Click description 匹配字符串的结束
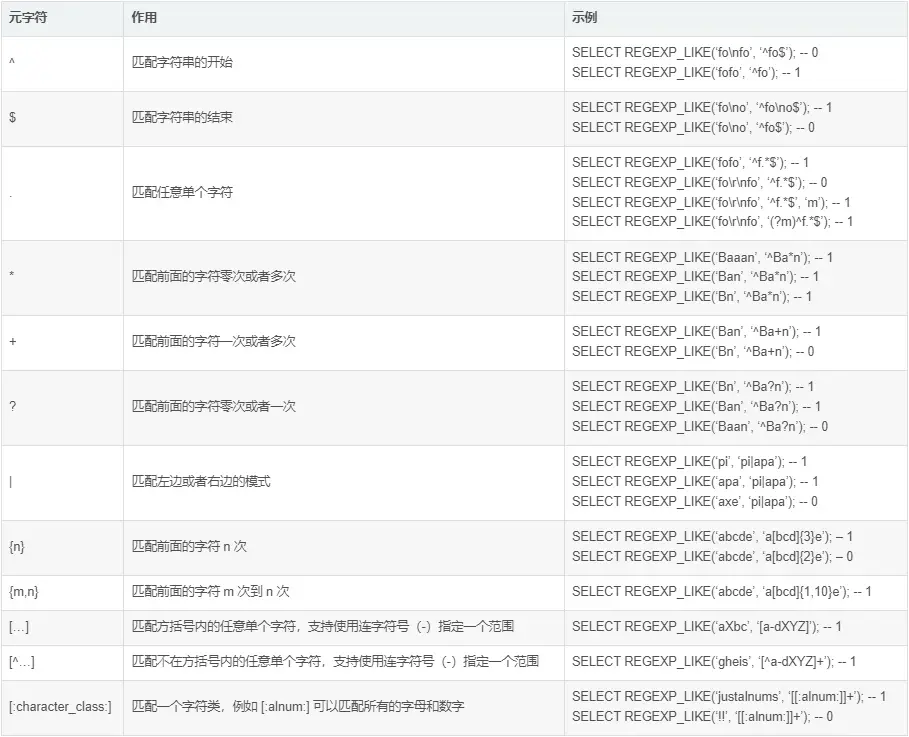 pyautogui.click(x=182, y=117)
